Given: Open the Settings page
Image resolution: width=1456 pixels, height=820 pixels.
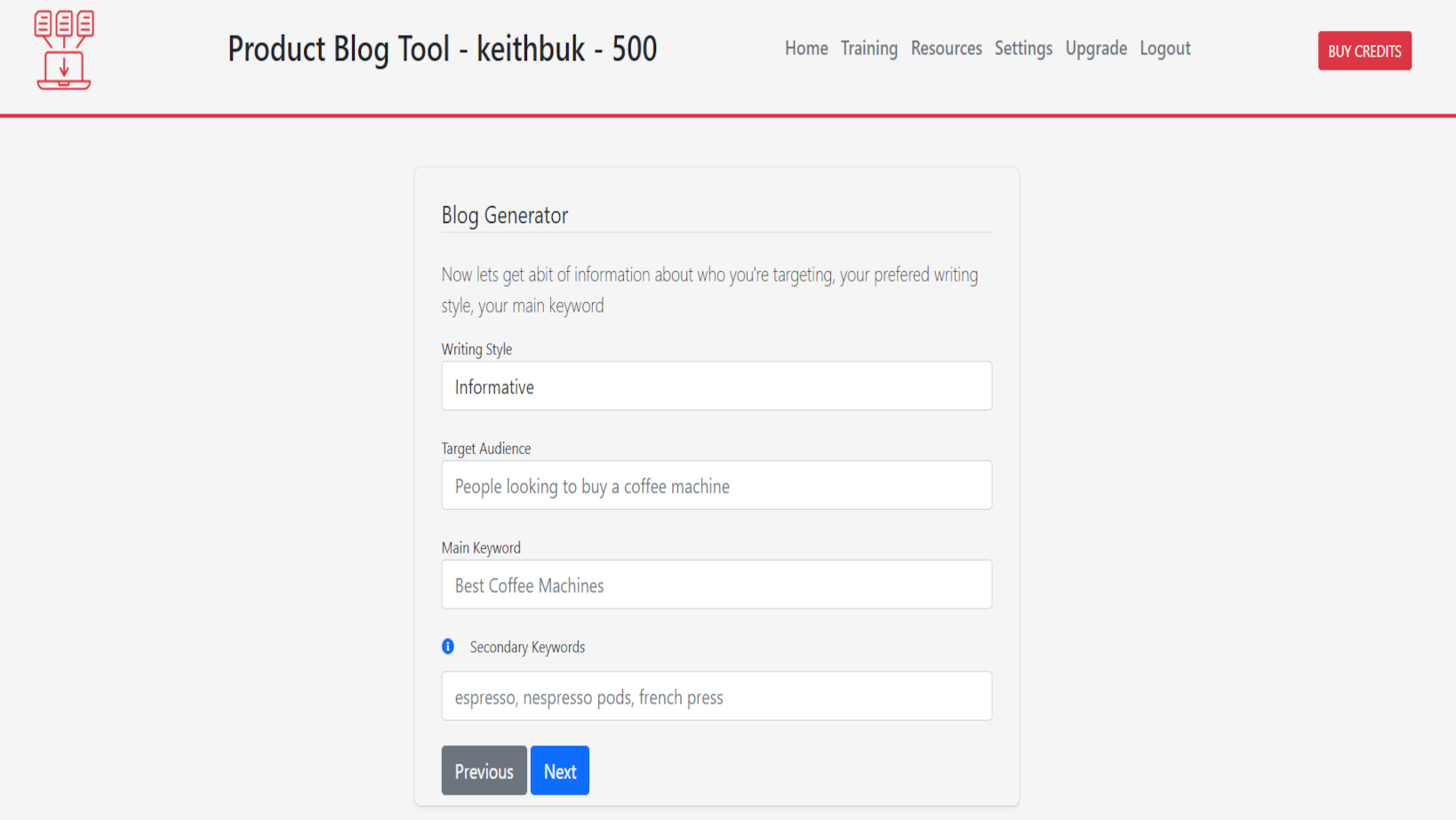Looking at the screenshot, I should pos(1023,49).
